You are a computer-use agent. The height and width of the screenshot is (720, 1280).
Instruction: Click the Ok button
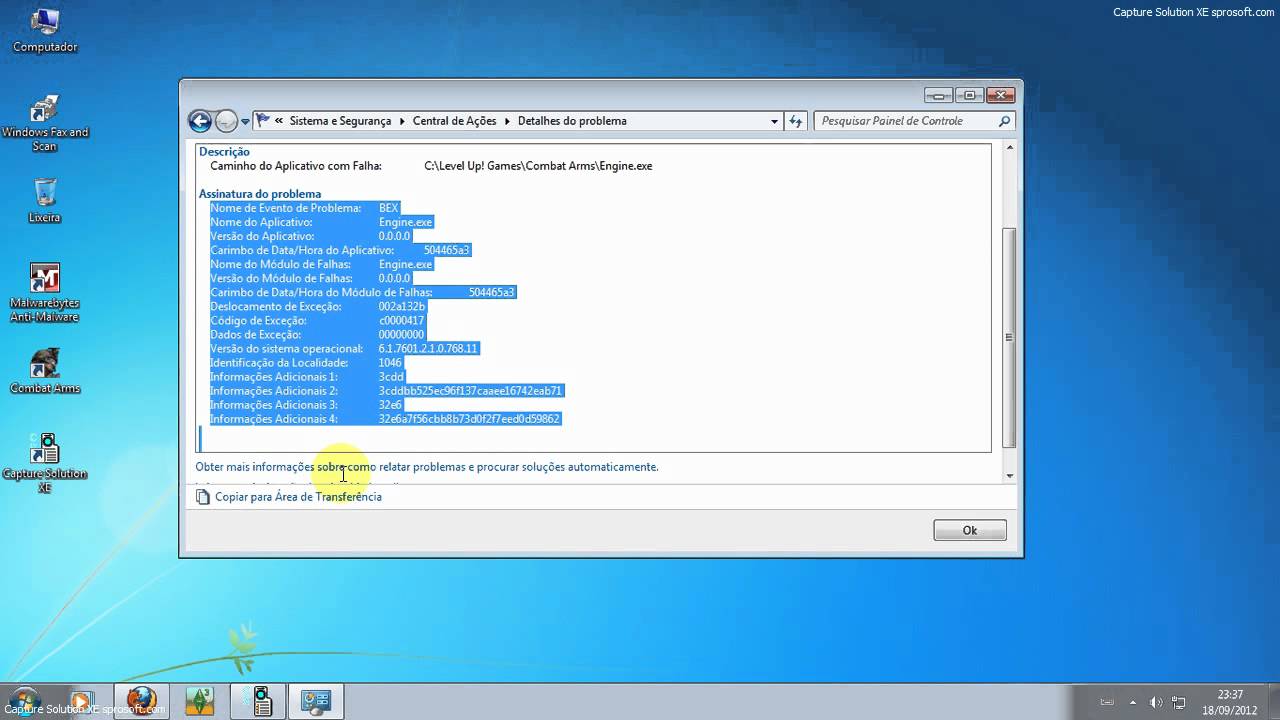970,530
